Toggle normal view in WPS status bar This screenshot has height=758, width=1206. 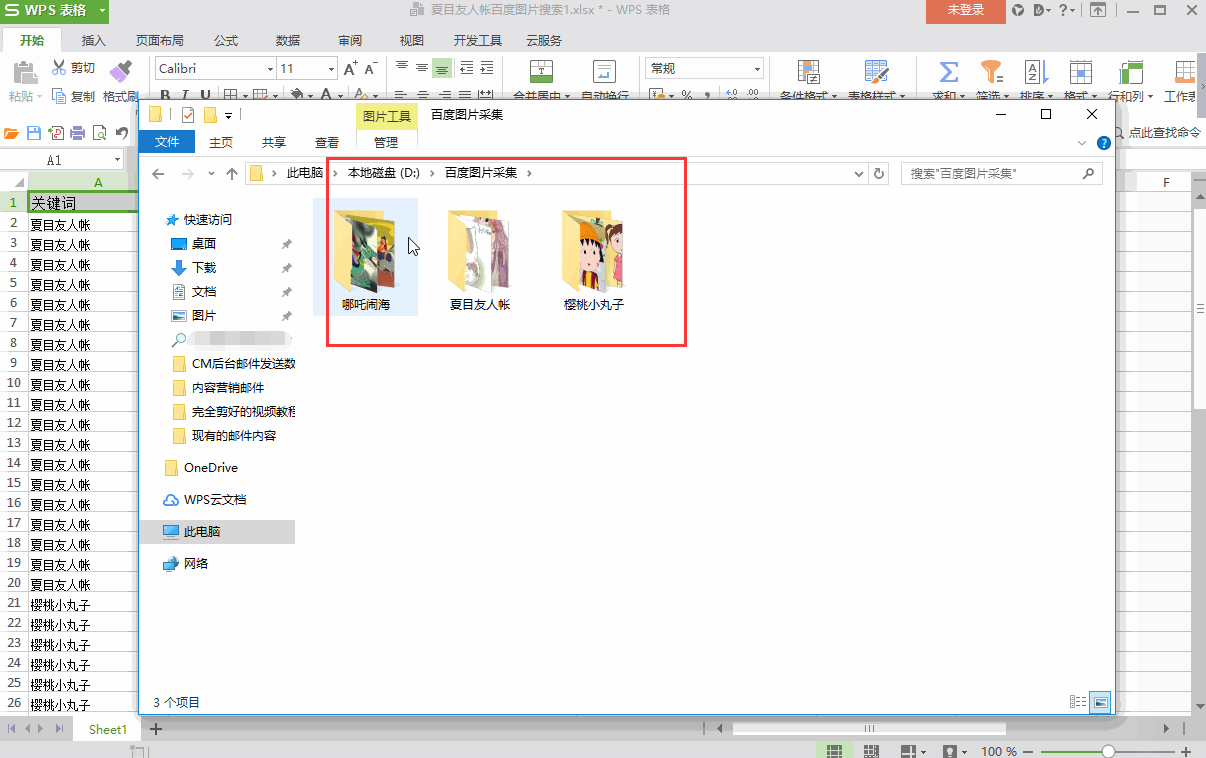pyautogui.click(x=834, y=751)
